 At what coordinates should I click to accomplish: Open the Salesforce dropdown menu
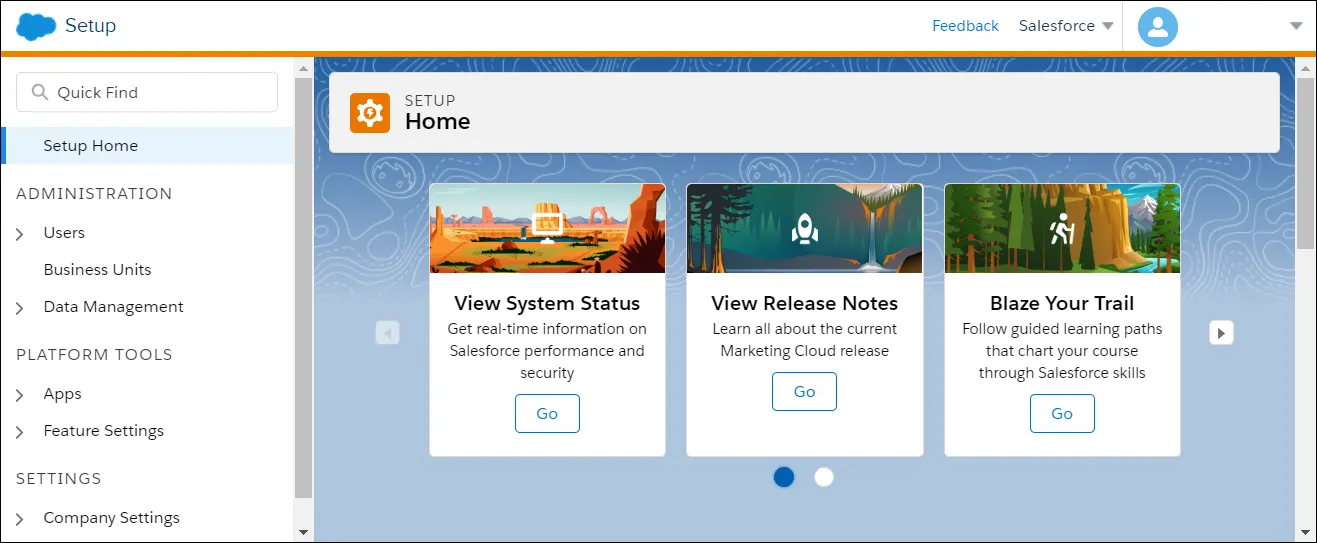tap(1066, 26)
